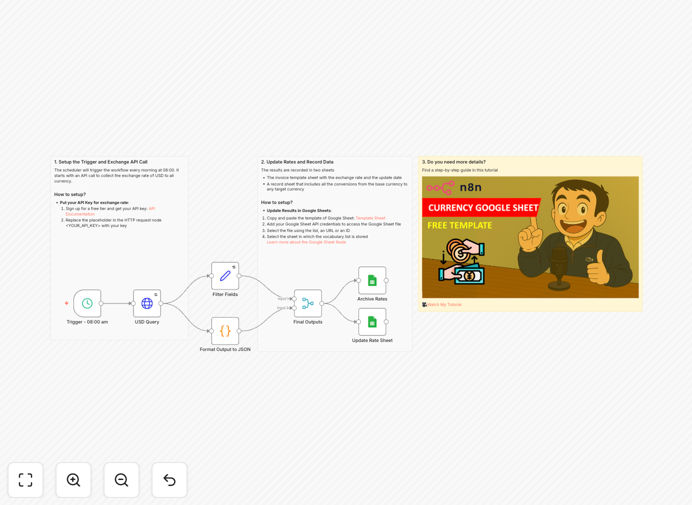692x505 pixels.
Task: Click the Format Output to JSON label
Action: point(225,349)
